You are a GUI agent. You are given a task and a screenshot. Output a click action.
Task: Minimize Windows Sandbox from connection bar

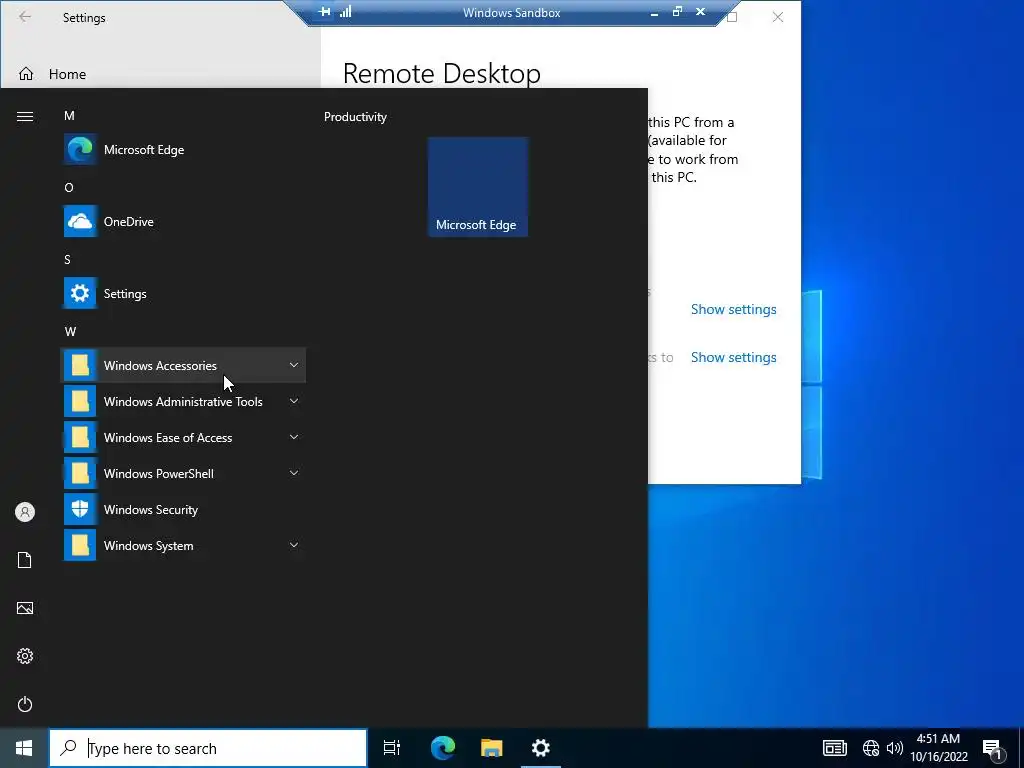[654, 12]
